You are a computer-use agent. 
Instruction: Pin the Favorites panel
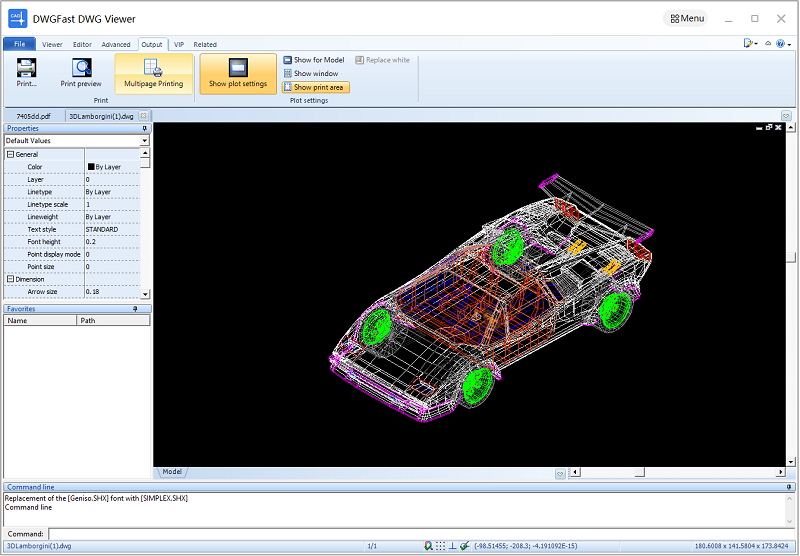pos(136,309)
